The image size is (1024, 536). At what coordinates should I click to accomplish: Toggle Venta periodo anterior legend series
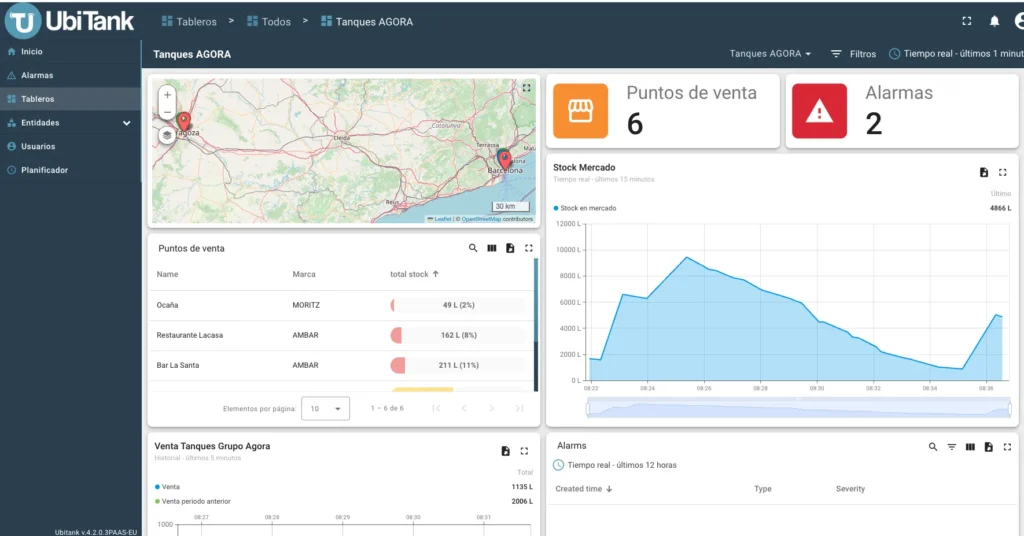[x=195, y=501]
